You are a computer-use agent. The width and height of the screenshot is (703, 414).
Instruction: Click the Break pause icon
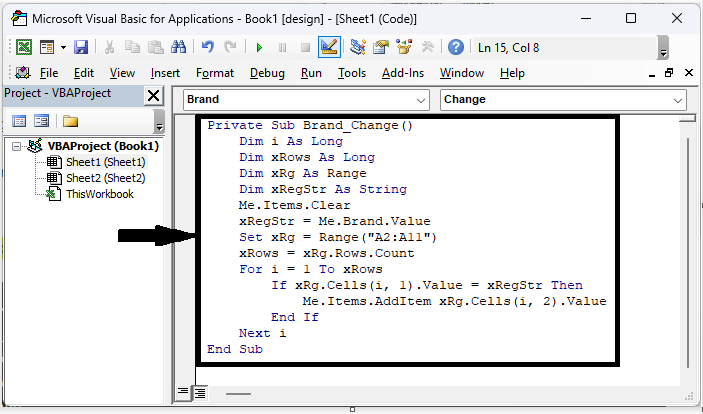click(282, 47)
